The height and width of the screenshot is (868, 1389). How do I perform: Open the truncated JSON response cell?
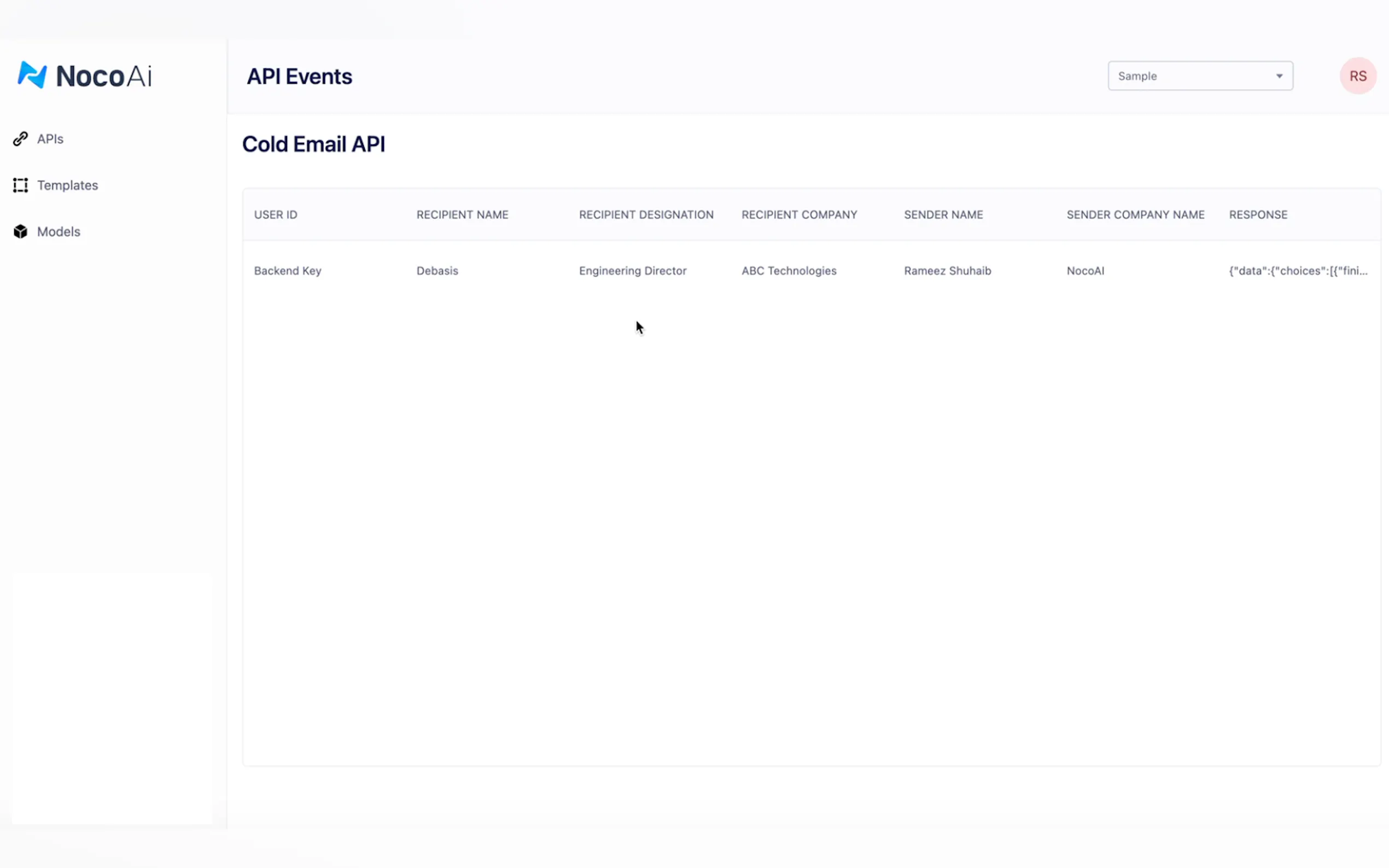(1298, 271)
